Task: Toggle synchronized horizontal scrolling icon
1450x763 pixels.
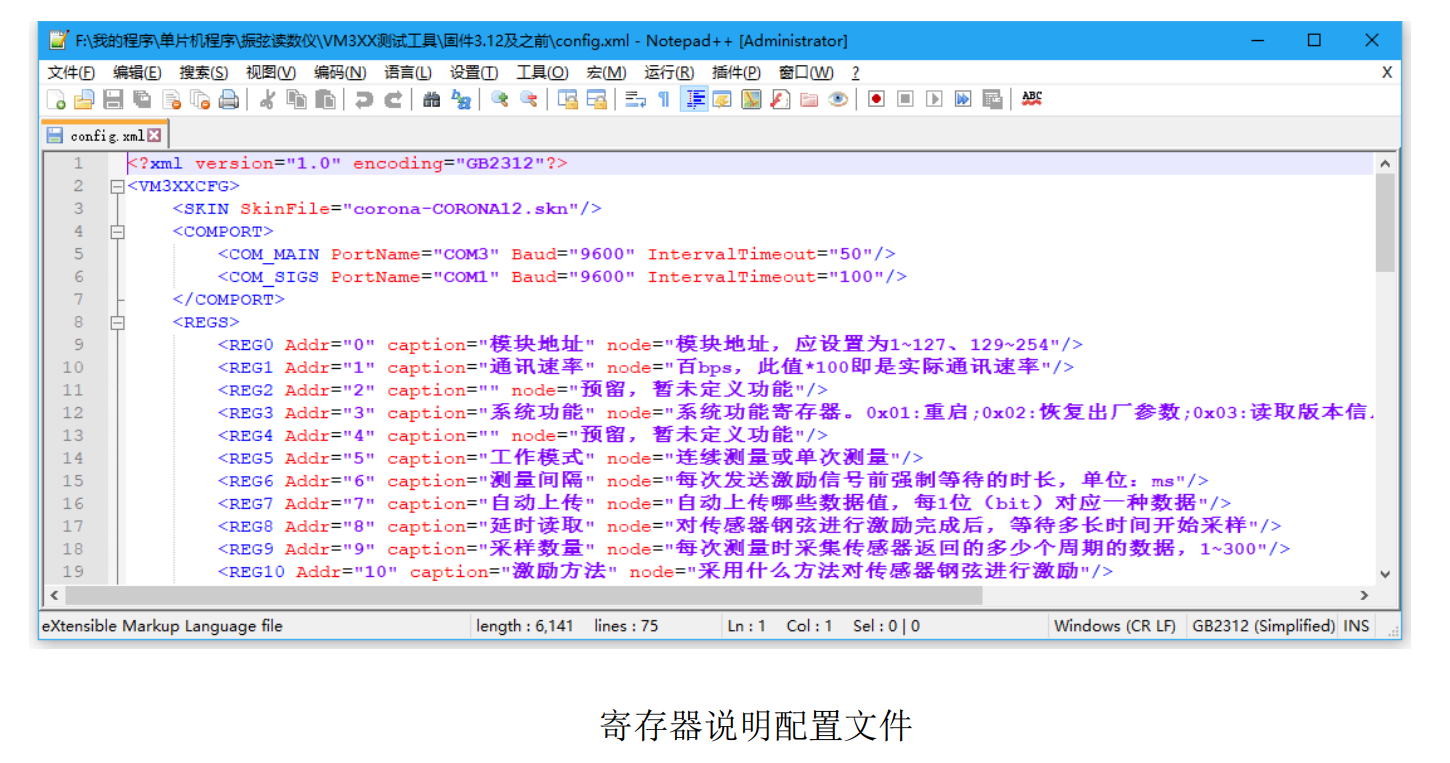Action: click(x=596, y=99)
